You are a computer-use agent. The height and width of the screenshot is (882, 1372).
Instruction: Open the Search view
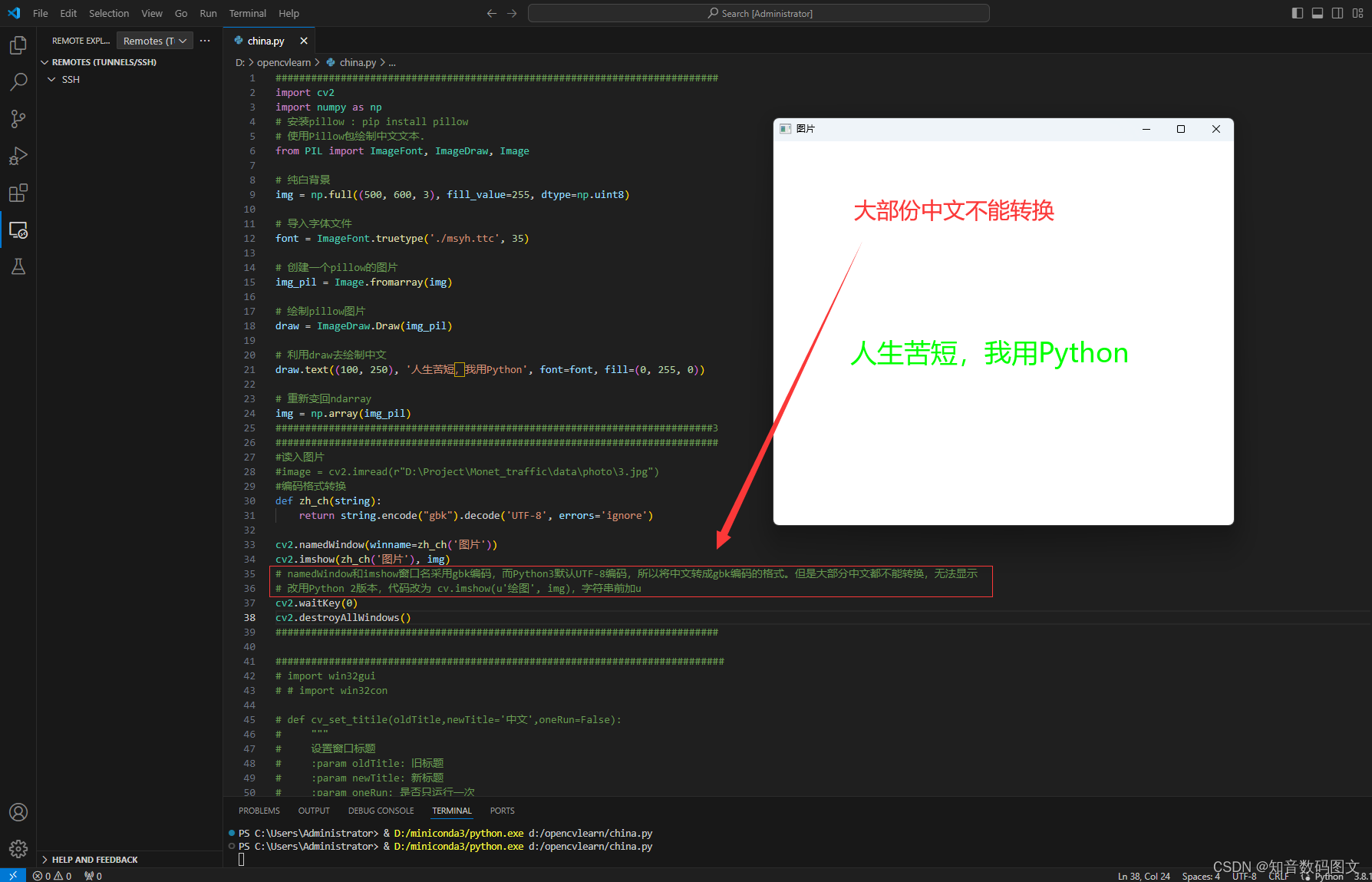[18, 81]
